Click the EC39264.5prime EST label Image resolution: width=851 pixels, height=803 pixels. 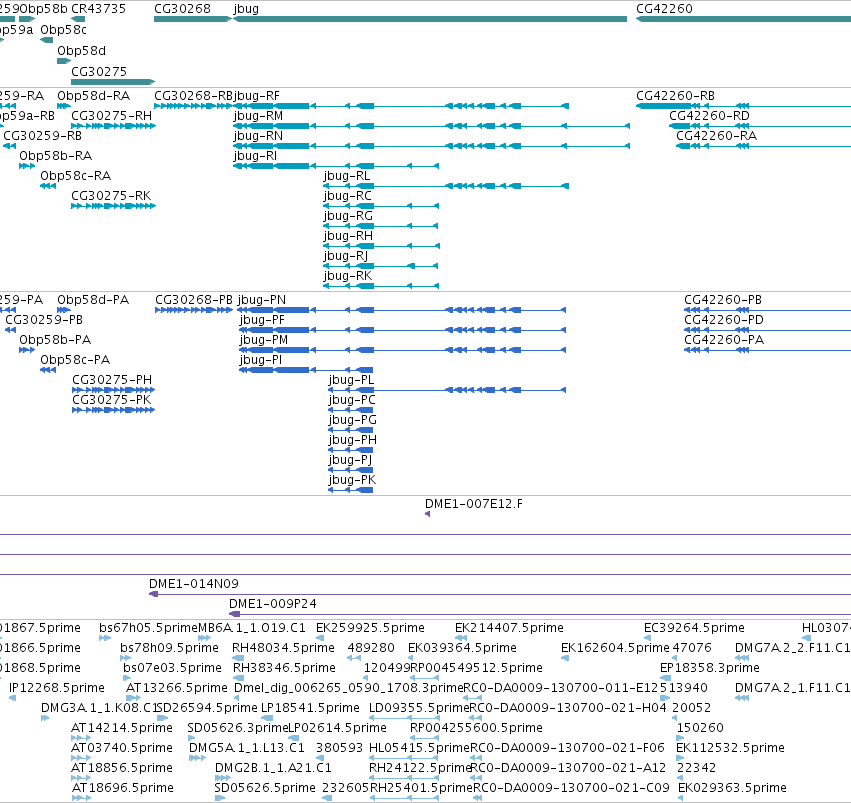tap(694, 628)
